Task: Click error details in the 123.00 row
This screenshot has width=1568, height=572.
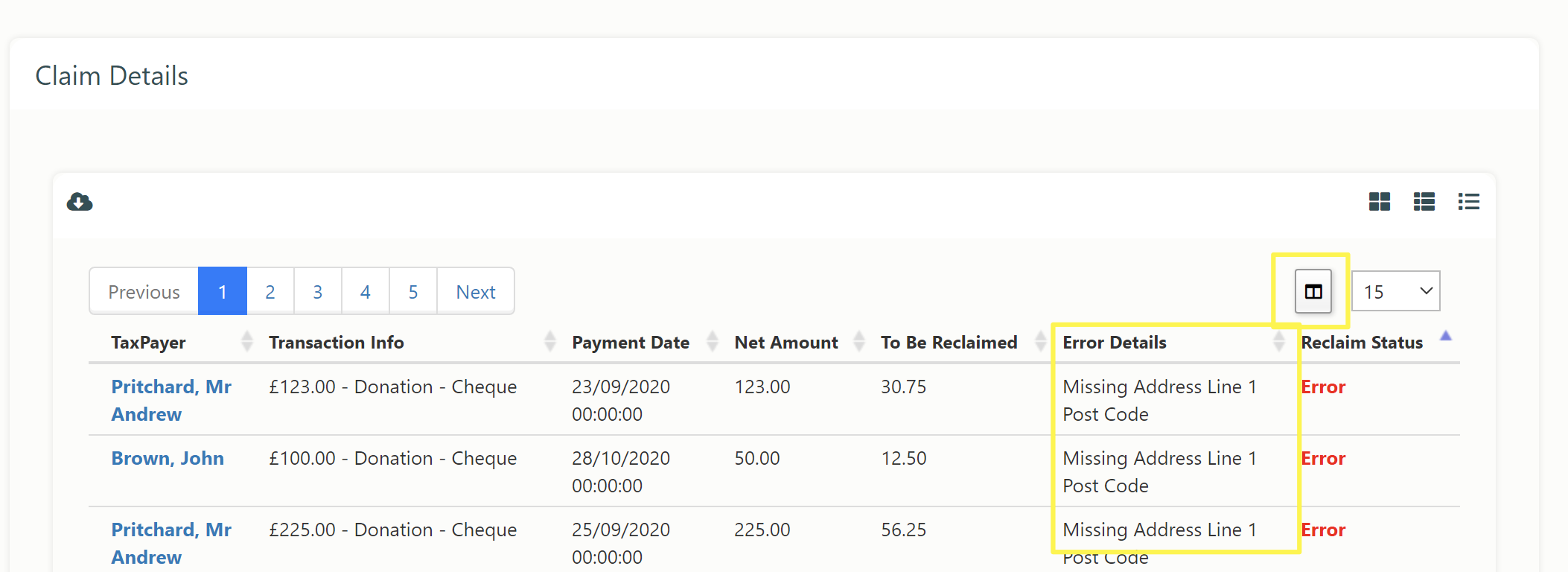Action: (x=1160, y=401)
